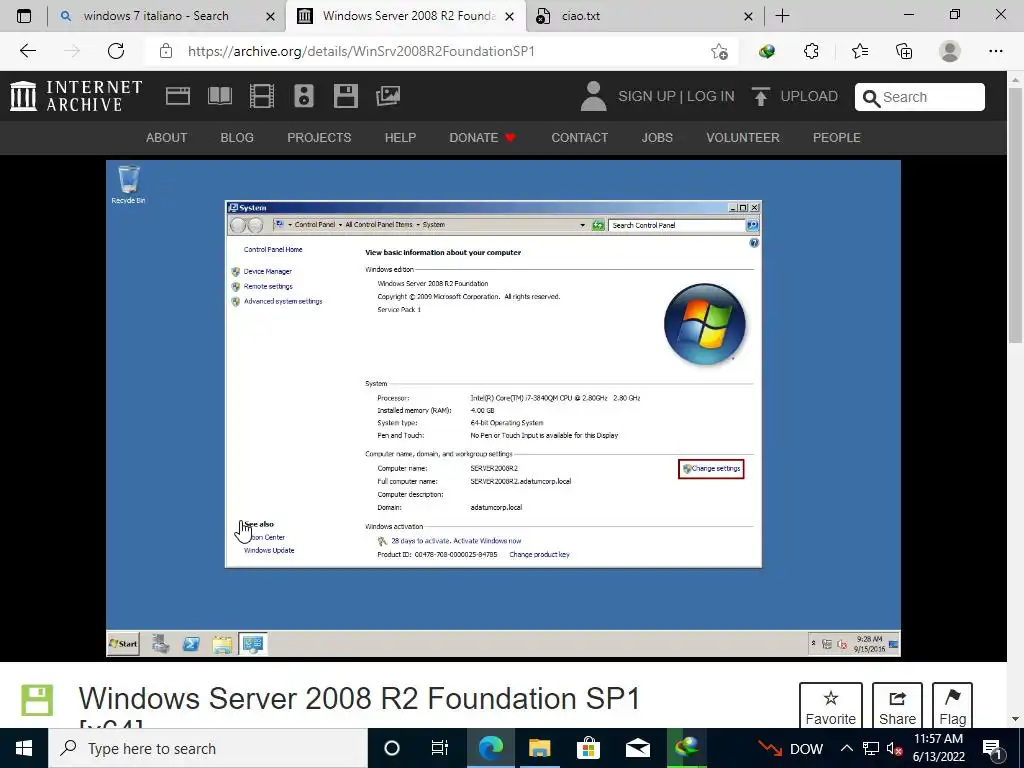Click the Type here to search box
1024x768 pixels.
[x=208, y=748]
